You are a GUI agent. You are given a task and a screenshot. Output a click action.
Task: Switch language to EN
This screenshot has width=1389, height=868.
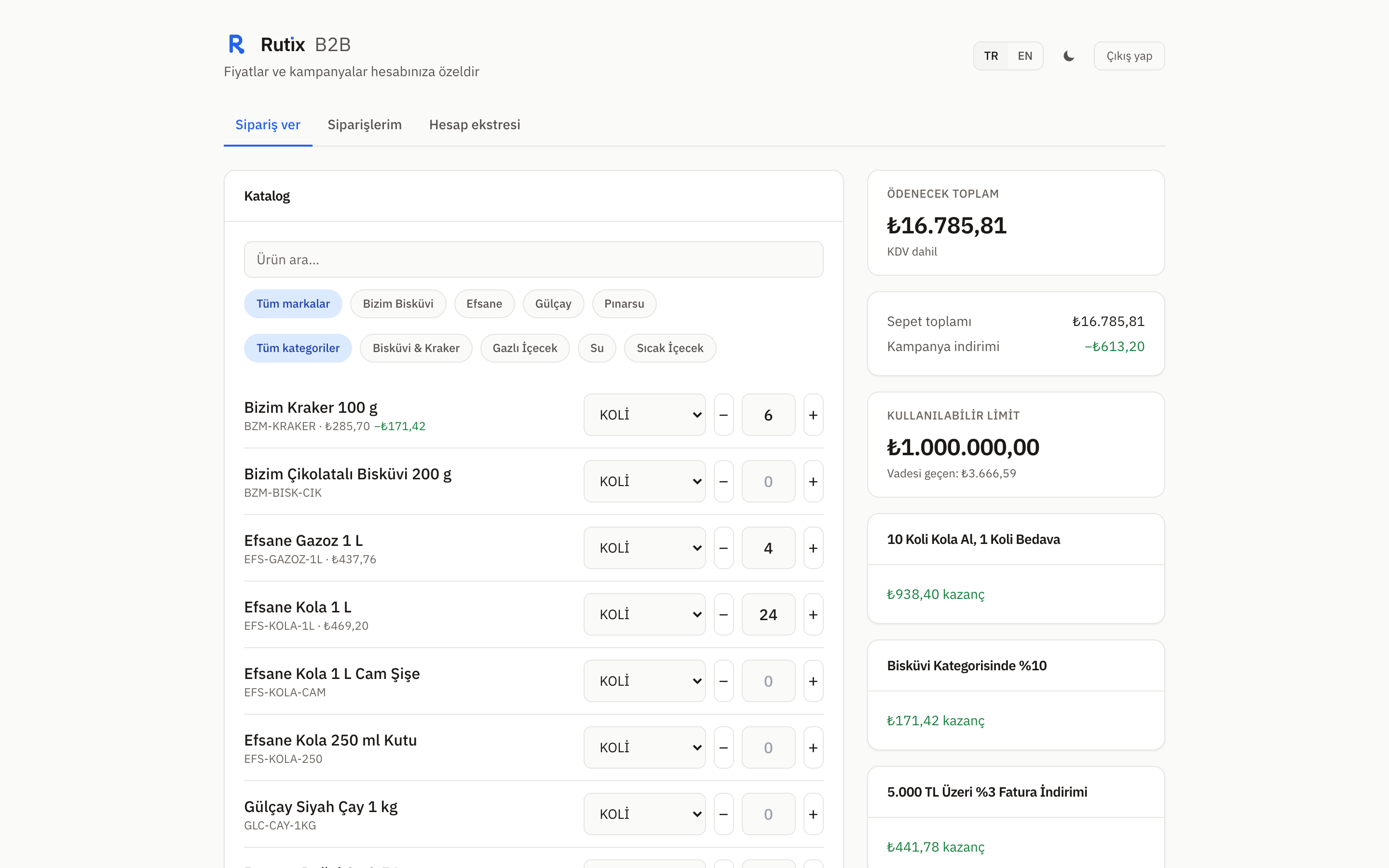(x=1024, y=55)
